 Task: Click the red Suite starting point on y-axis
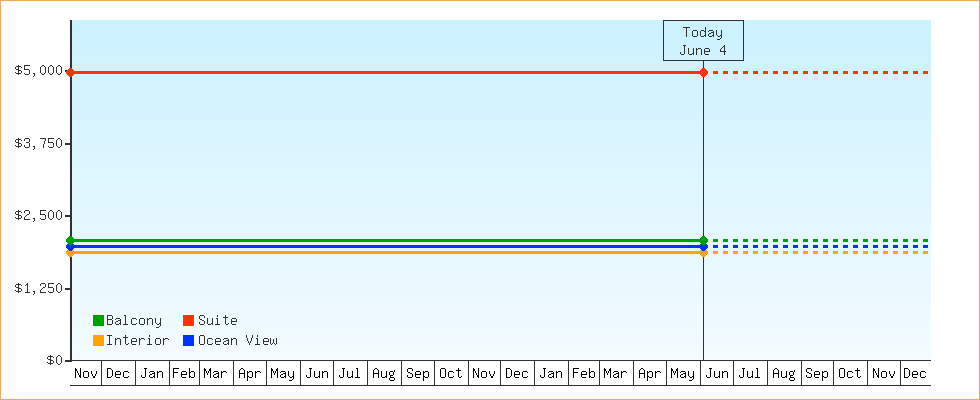(x=71, y=72)
